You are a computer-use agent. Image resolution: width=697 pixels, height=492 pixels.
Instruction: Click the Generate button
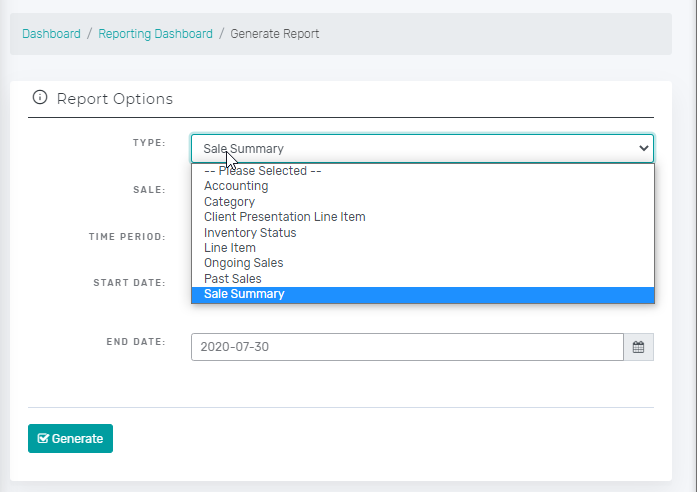click(x=70, y=439)
